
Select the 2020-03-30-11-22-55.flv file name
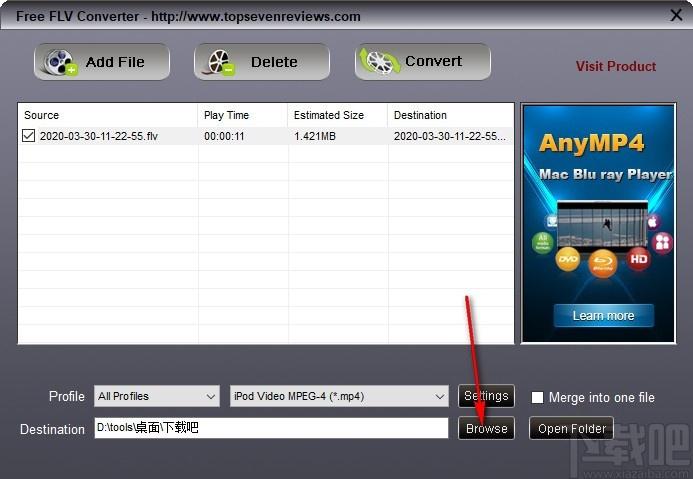click(x=99, y=136)
